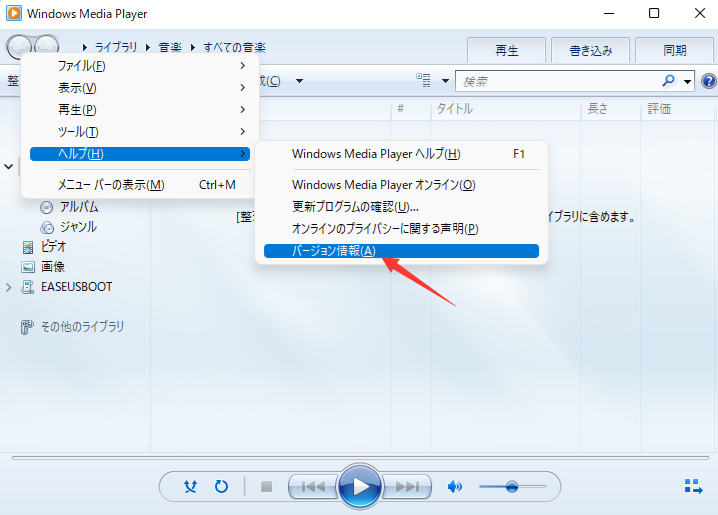Click the その他のライブラリ icon
The width and height of the screenshot is (718, 515).
(27, 327)
